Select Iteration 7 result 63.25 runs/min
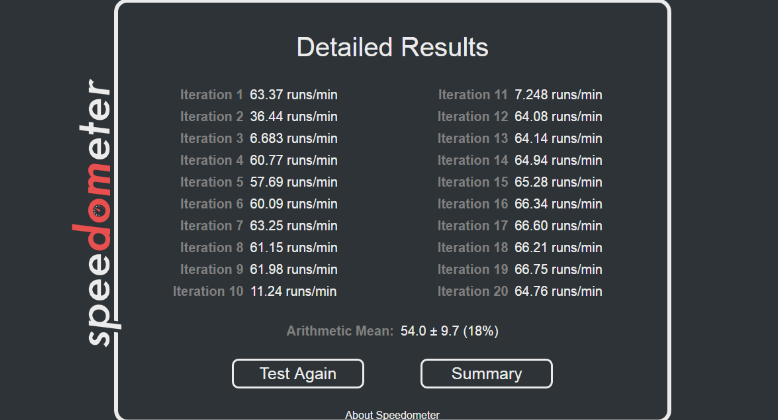This screenshot has width=778, height=420. click(x=293, y=225)
